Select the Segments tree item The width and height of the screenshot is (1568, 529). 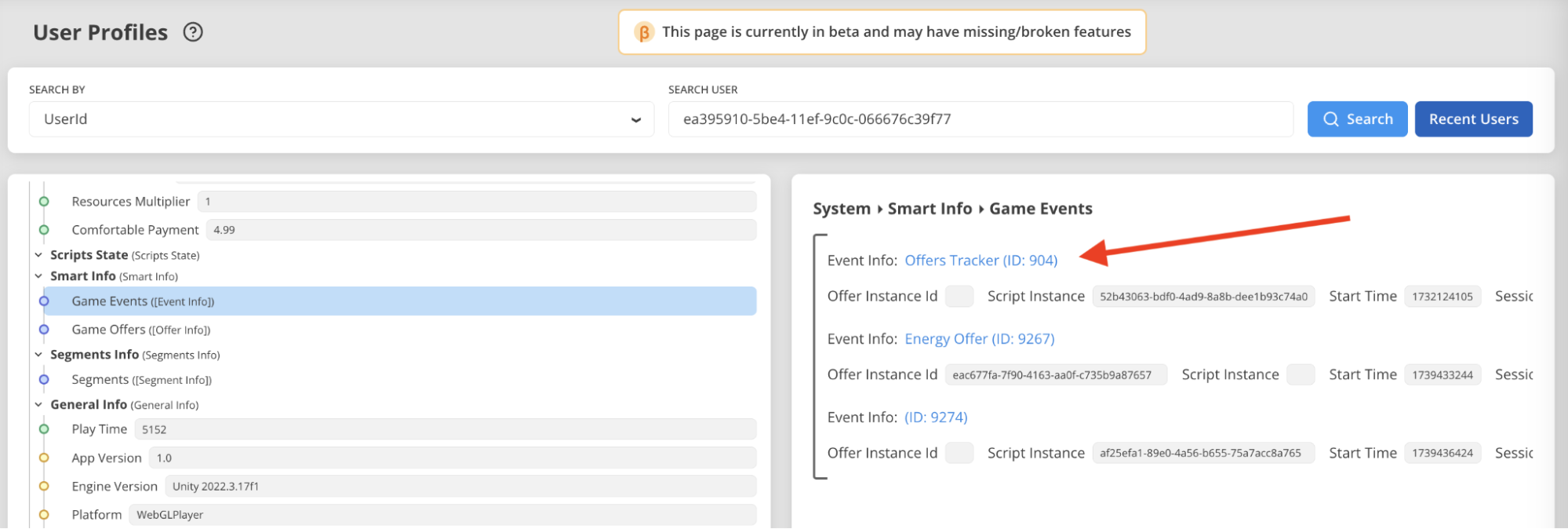click(141, 380)
